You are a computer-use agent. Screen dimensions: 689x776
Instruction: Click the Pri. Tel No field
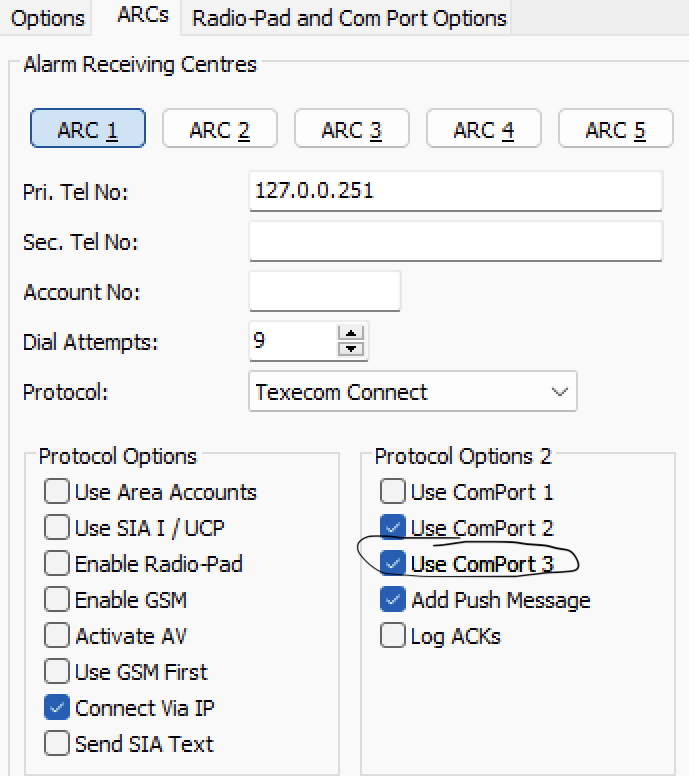tap(455, 190)
